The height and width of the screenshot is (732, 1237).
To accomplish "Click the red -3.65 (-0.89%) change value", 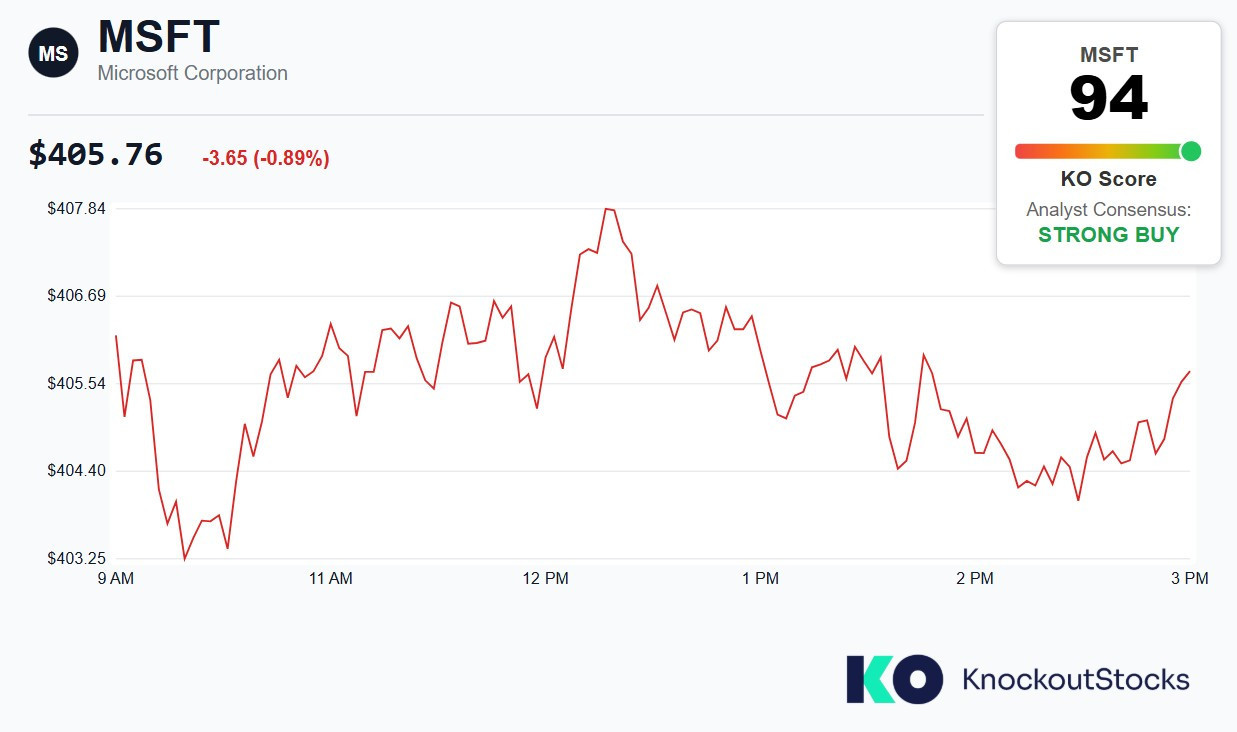I will pyautogui.click(x=265, y=158).
